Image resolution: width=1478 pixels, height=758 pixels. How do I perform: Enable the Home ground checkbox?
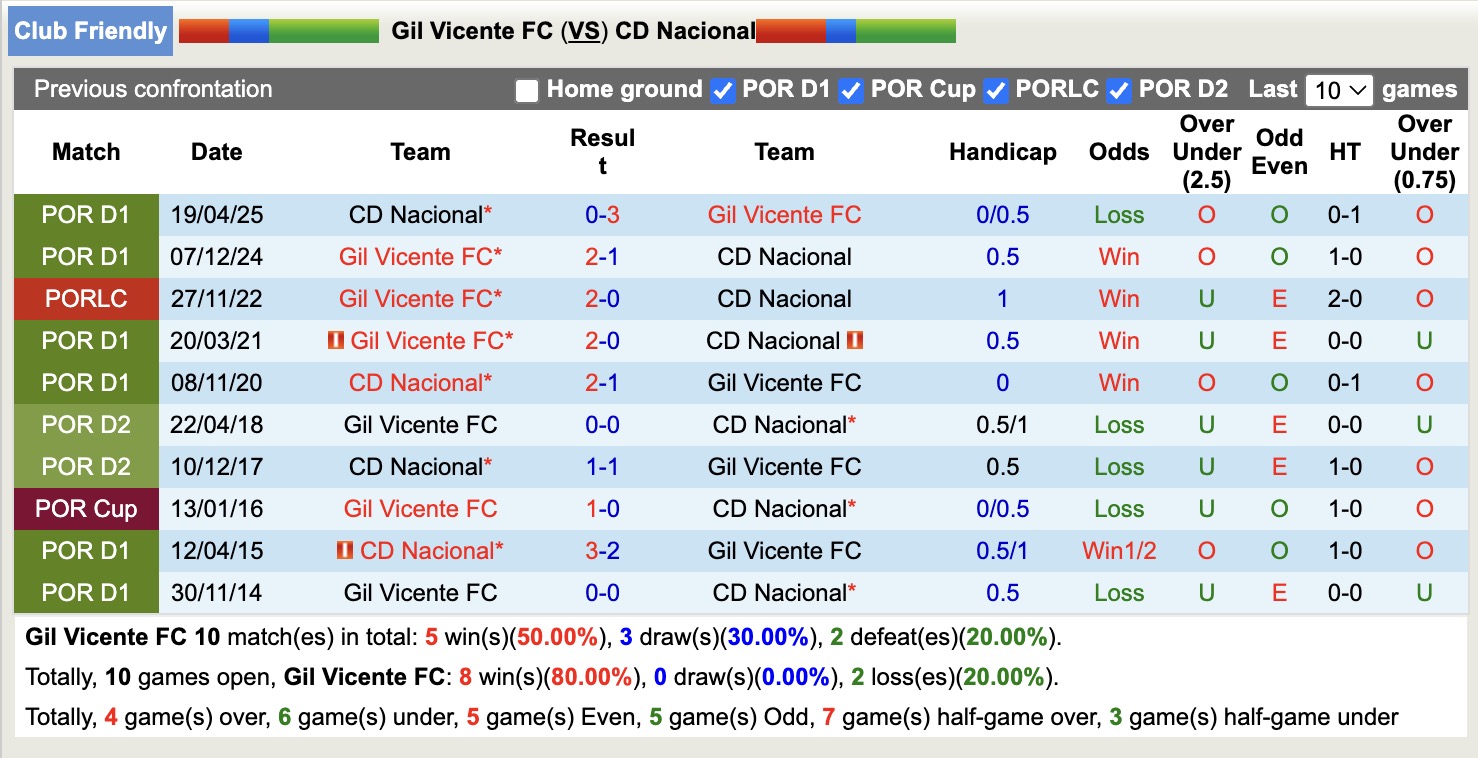tap(525, 90)
